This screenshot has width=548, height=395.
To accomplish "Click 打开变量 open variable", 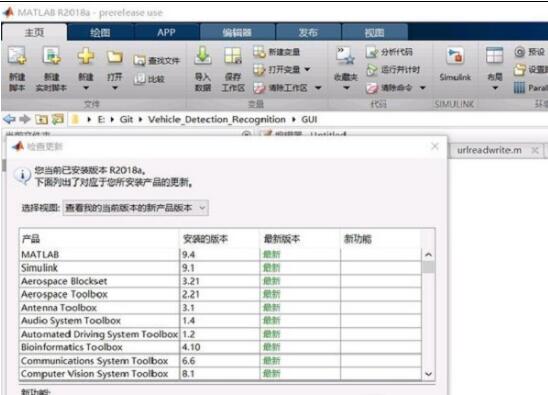I will (277, 70).
